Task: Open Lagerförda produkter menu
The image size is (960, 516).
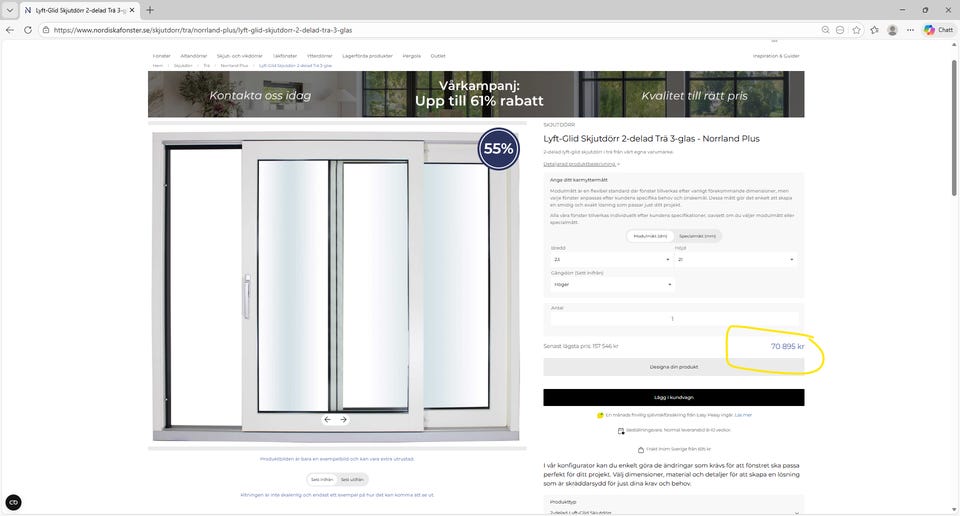Action: pyautogui.click(x=367, y=56)
